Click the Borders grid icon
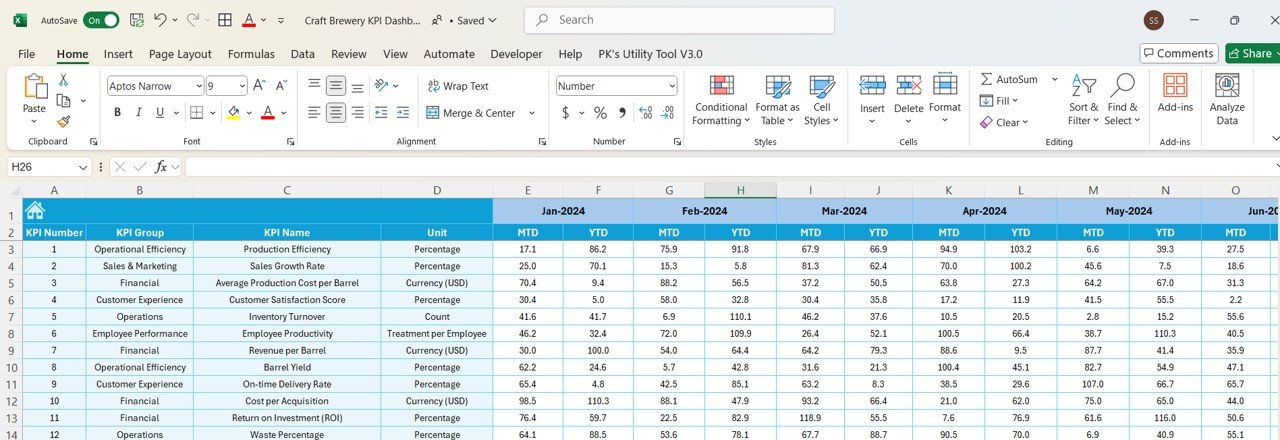1280x440 pixels. tap(197, 113)
